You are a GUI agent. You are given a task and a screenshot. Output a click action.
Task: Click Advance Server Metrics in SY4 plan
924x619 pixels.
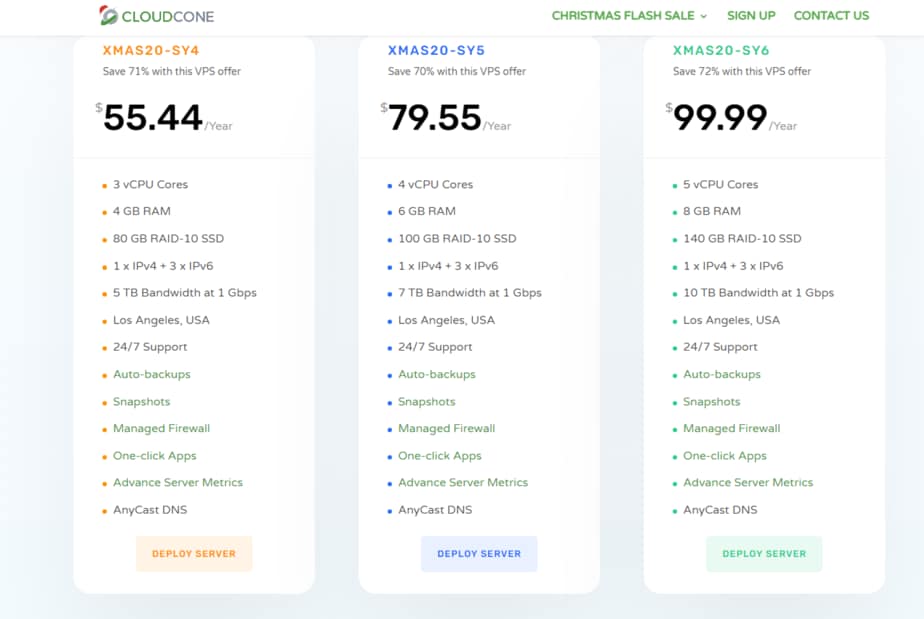pos(178,482)
